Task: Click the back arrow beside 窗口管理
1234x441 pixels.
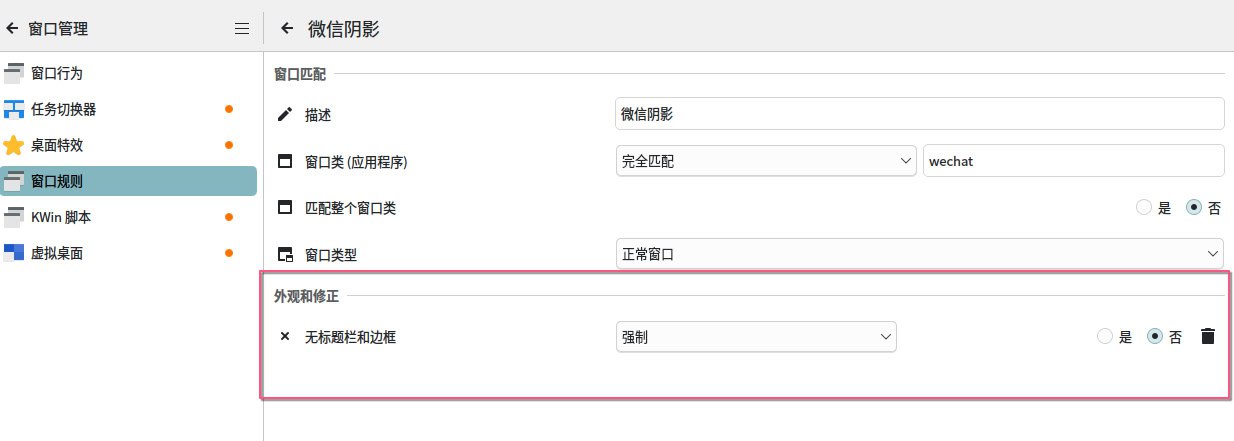Action: [x=13, y=29]
